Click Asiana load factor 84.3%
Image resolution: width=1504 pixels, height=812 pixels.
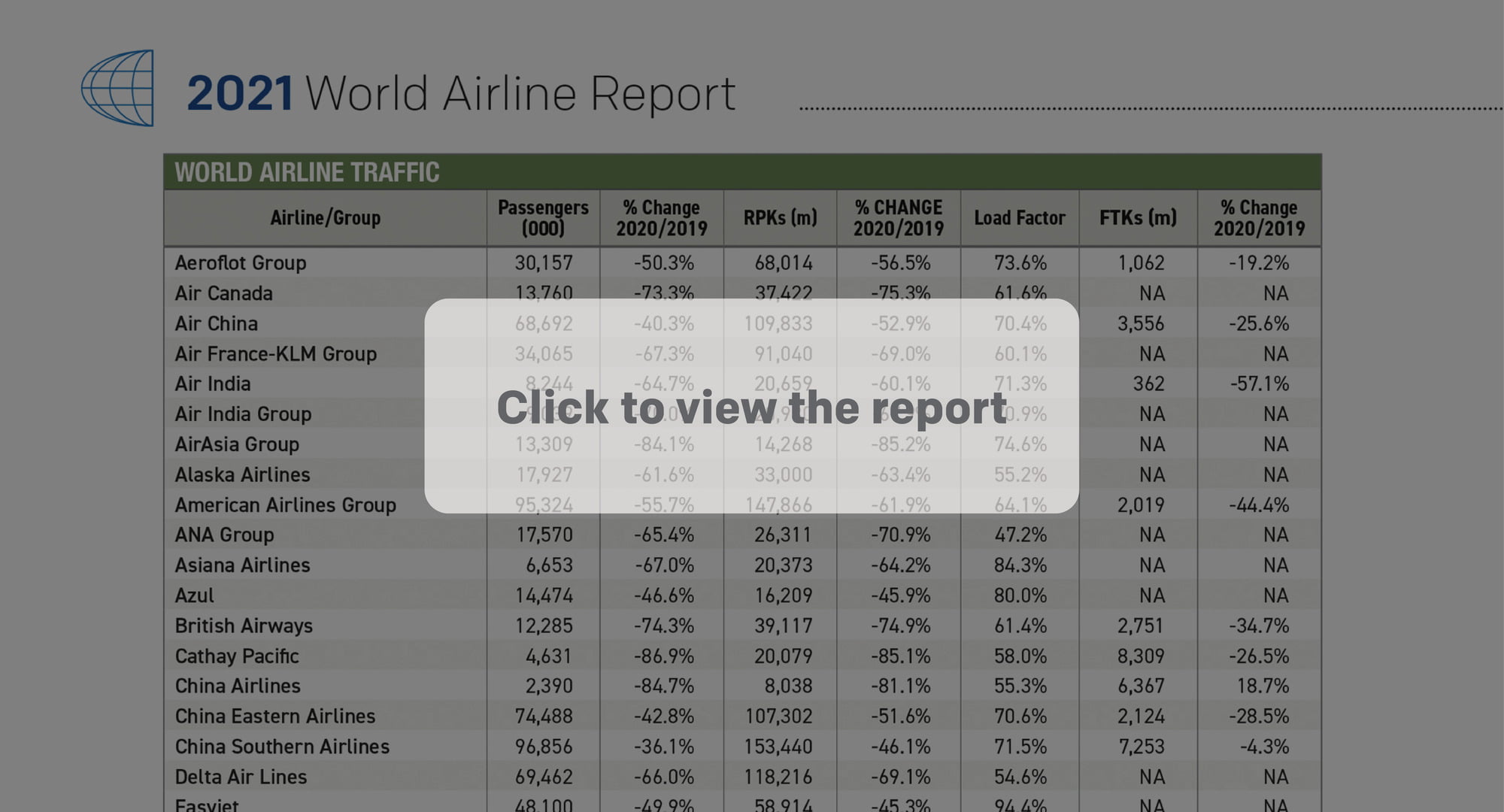tap(1020, 565)
